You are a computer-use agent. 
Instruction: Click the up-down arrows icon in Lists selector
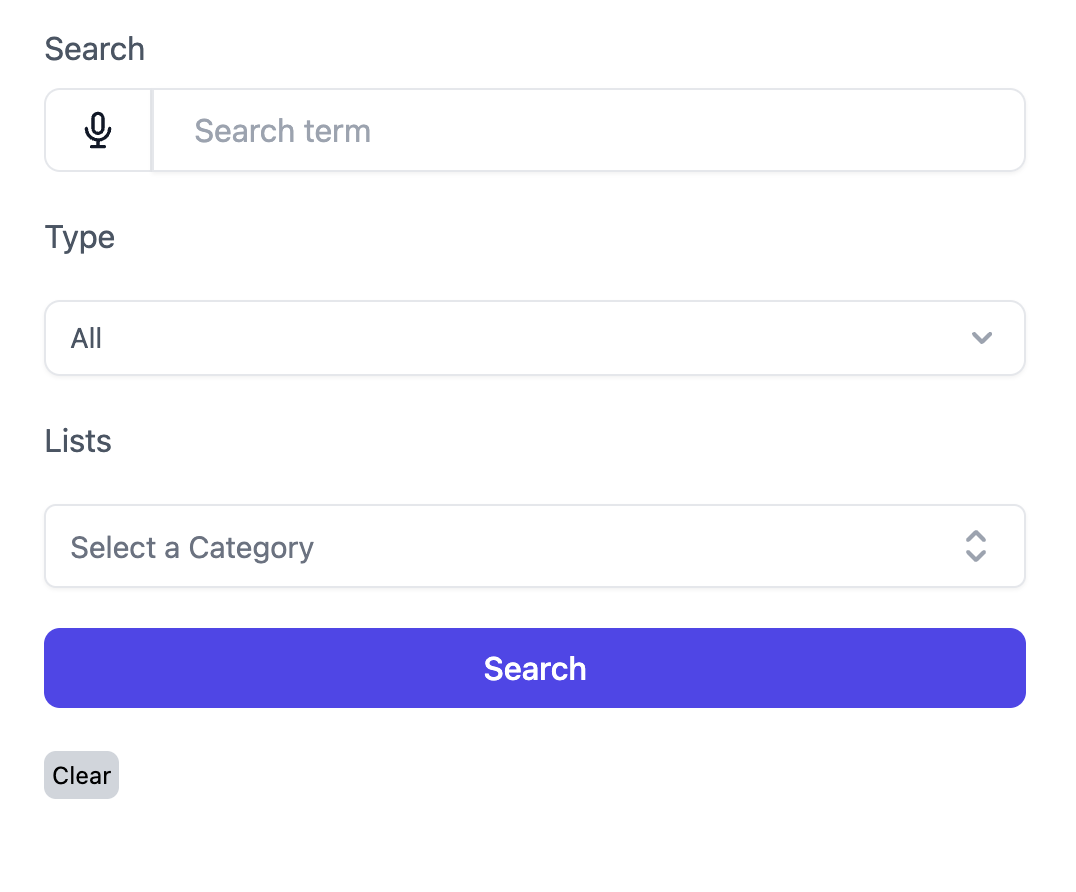pos(976,546)
